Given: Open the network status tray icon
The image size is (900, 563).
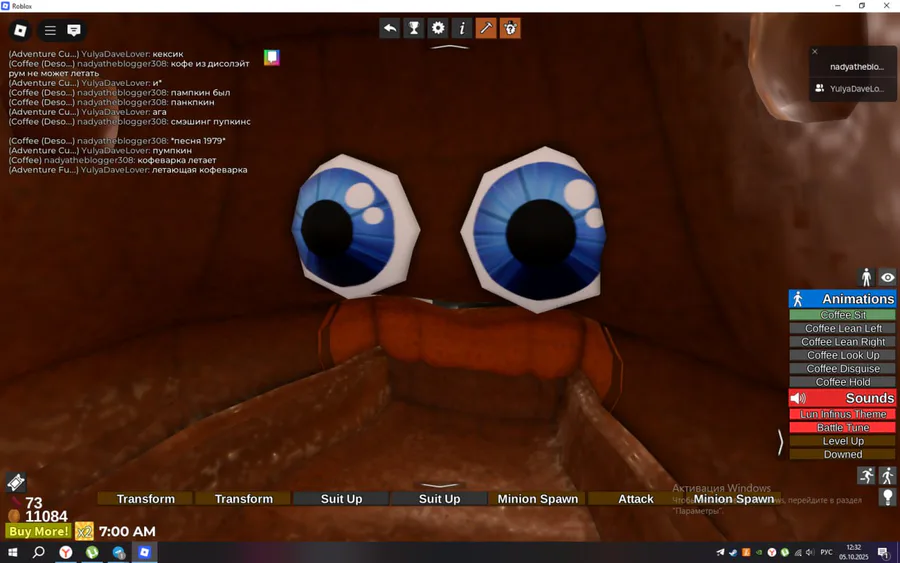Looking at the screenshot, I should [x=797, y=552].
